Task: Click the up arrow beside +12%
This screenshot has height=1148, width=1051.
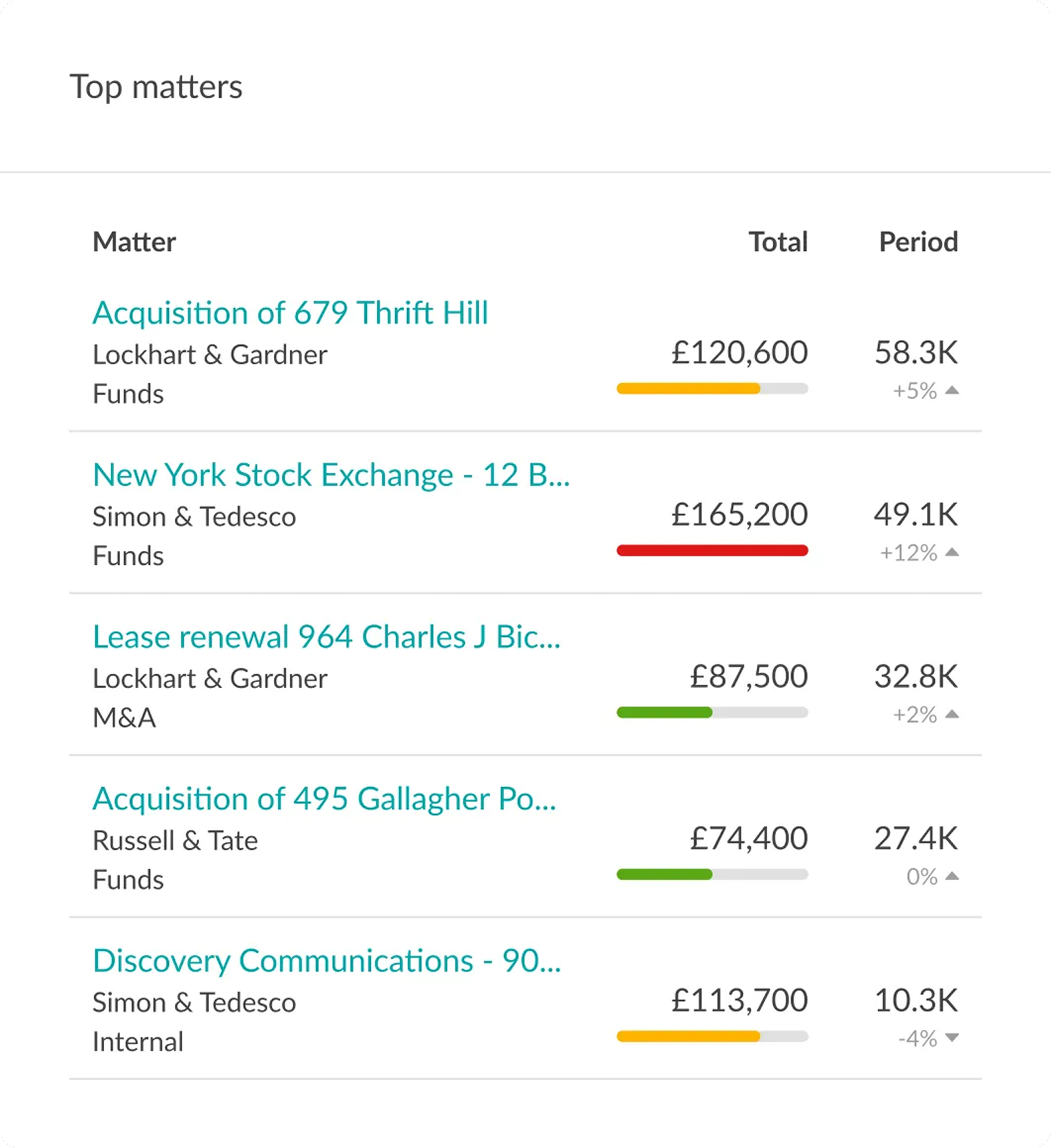Action: click(x=951, y=552)
